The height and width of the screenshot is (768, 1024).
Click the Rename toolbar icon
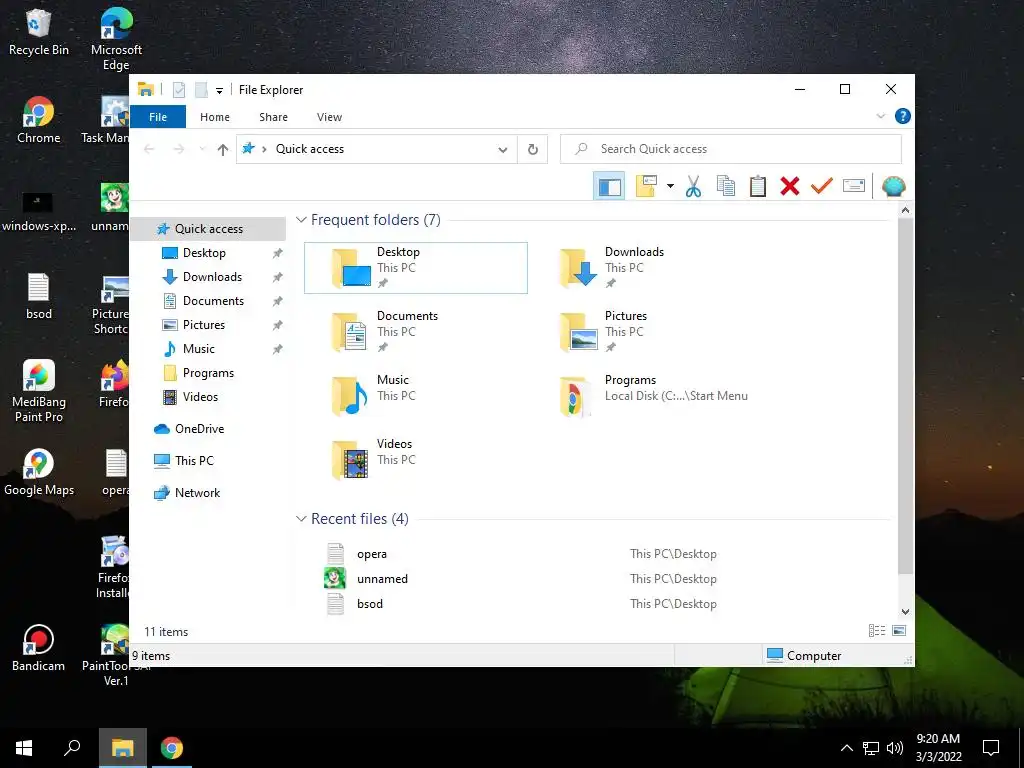tap(854, 186)
